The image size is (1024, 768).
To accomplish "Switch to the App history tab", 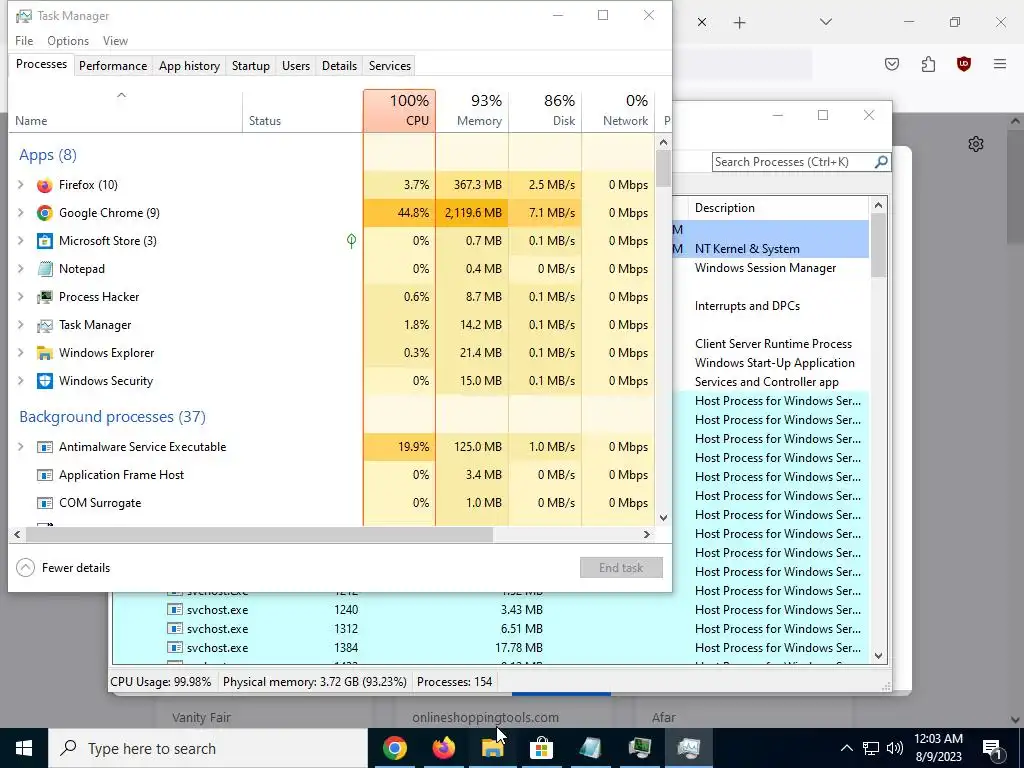I will tap(189, 66).
